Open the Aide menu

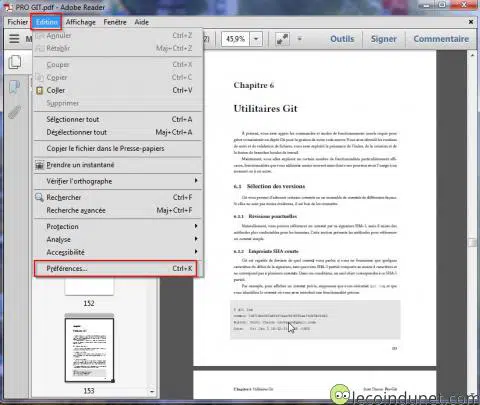point(141,22)
